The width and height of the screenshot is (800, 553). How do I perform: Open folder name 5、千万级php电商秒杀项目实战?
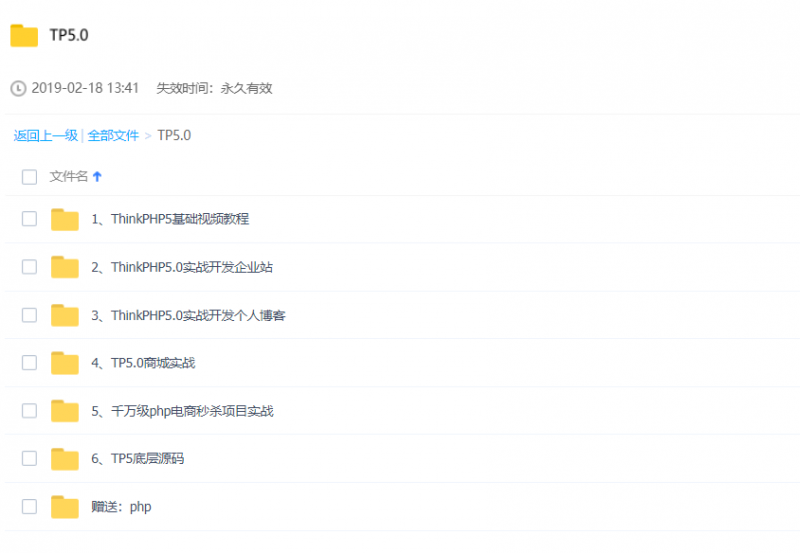182,411
